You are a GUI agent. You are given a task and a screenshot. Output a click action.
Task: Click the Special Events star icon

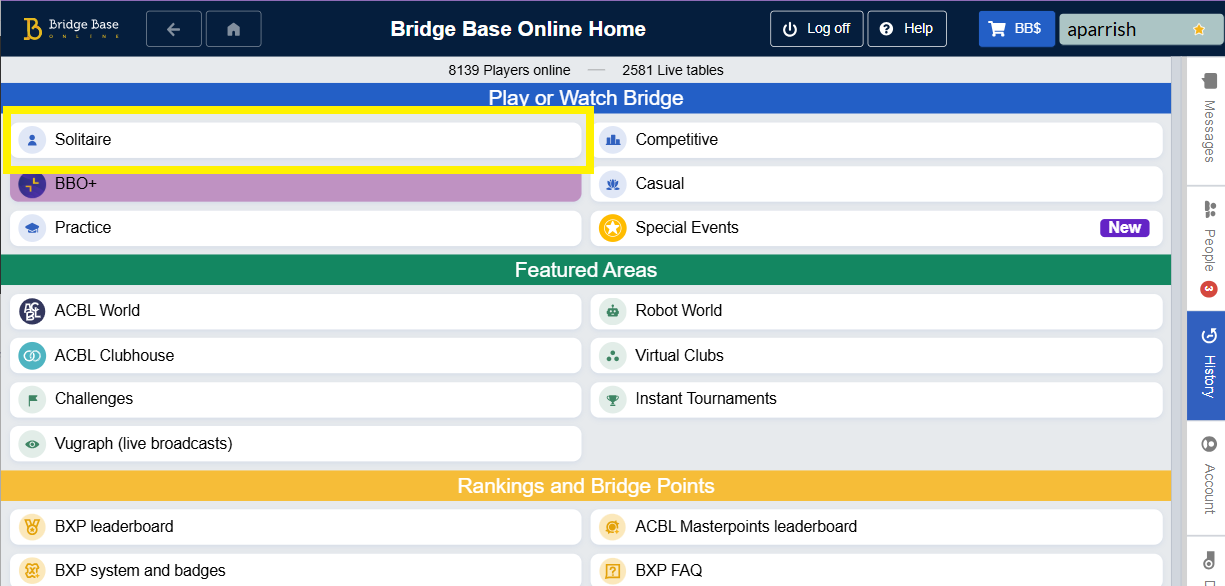click(612, 228)
